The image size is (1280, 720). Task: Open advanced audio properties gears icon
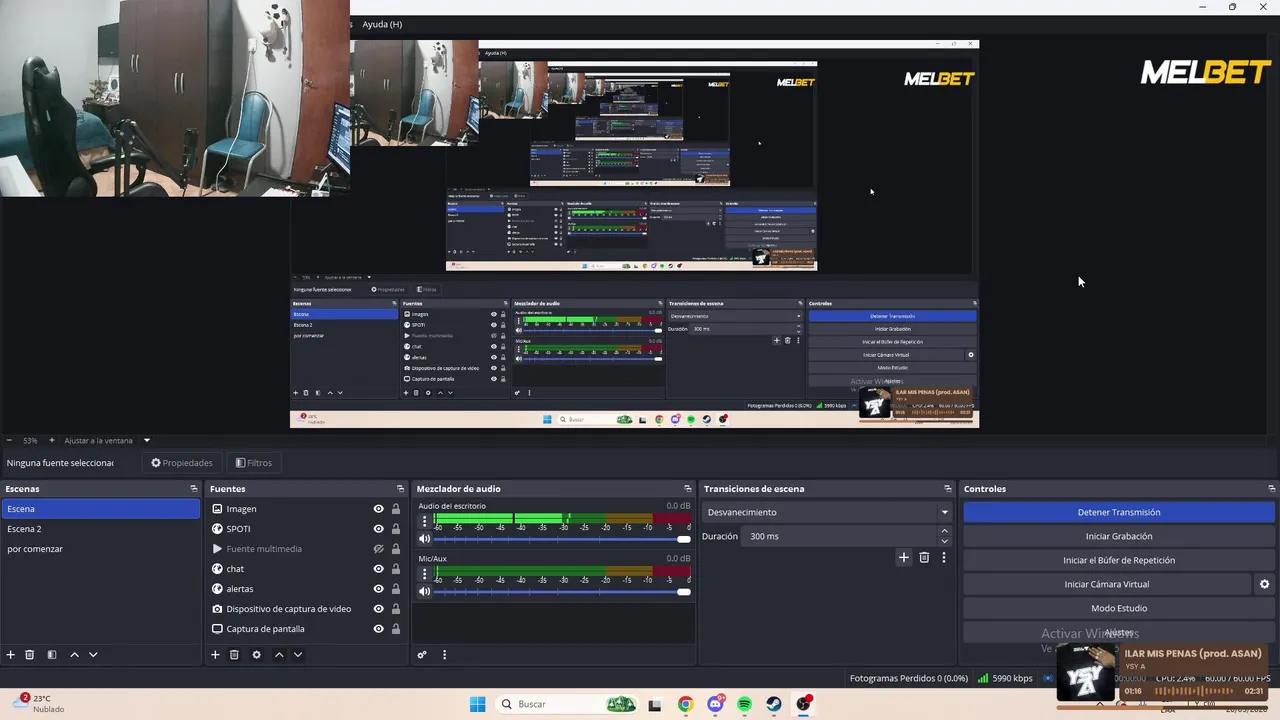[x=422, y=655]
